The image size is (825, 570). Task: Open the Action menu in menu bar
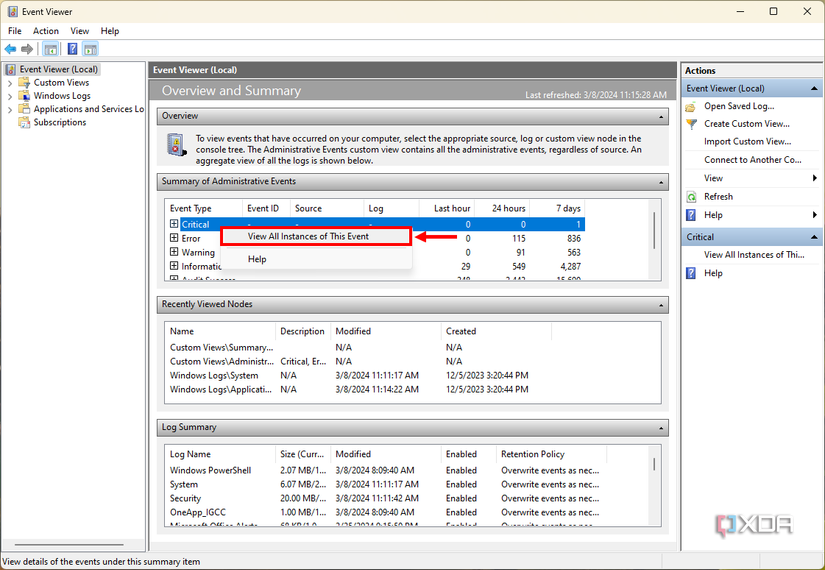(46, 31)
